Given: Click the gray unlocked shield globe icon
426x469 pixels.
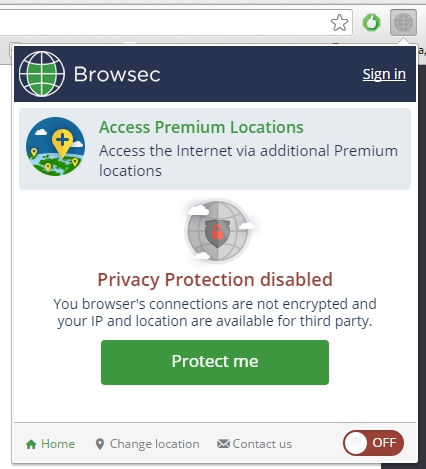Looking at the screenshot, I should pyautogui.click(x=218, y=231).
